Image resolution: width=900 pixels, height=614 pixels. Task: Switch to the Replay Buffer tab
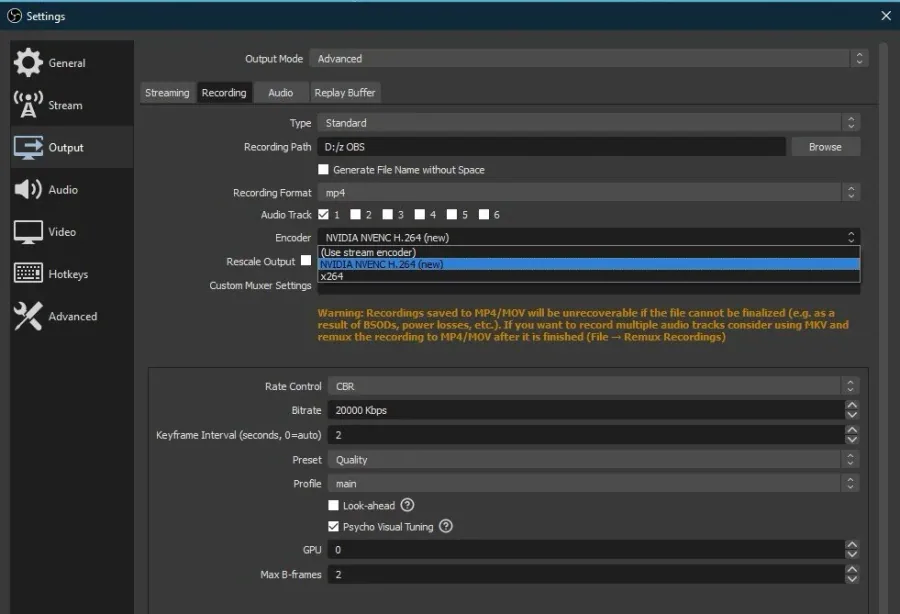(x=344, y=93)
